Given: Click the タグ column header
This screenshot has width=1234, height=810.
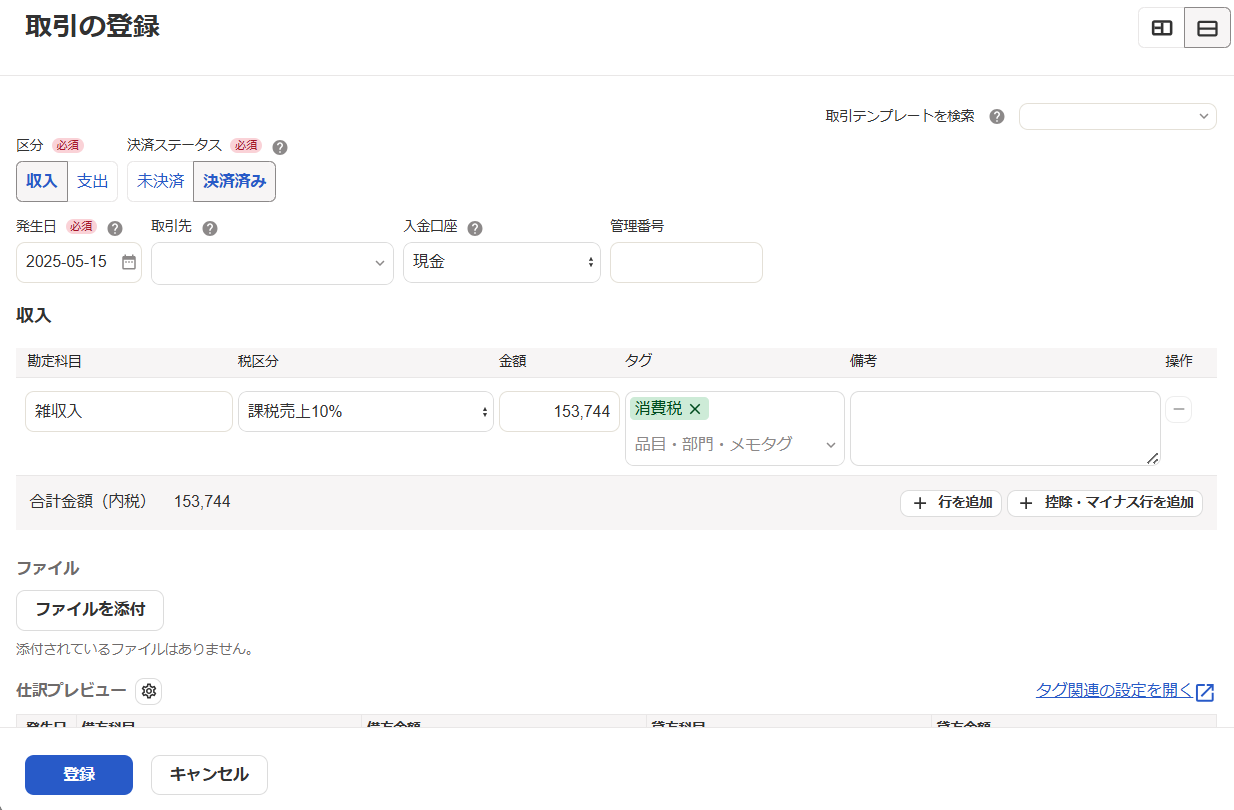Looking at the screenshot, I should coord(638,361).
